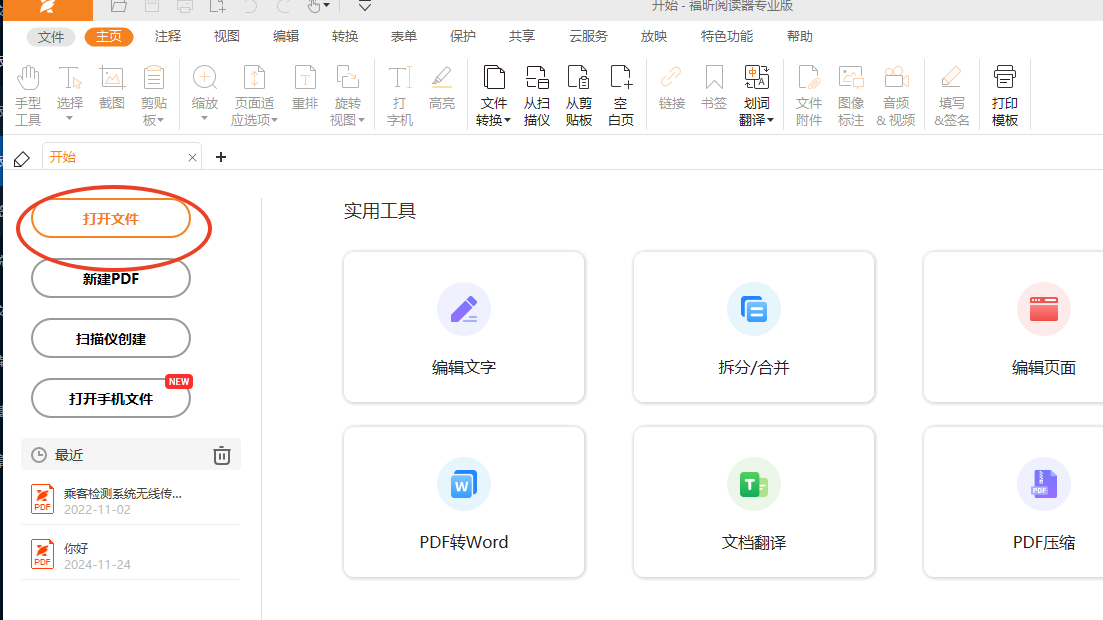Clear recent files with trash icon
The height and width of the screenshot is (620, 1103).
[222, 455]
